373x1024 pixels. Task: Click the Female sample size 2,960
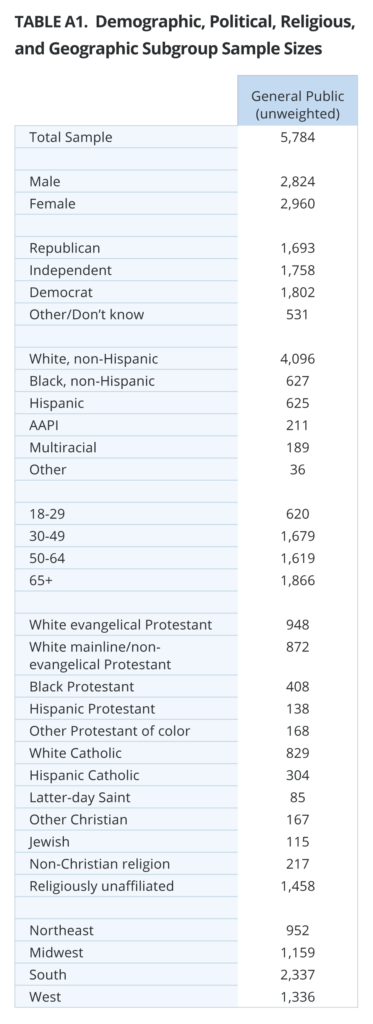pyautogui.click(x=297, y=204)
